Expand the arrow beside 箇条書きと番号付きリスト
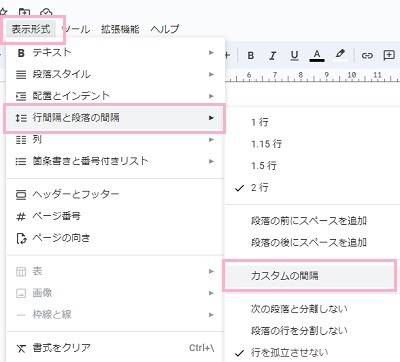400x362 pixels. [x=211, y=161]
